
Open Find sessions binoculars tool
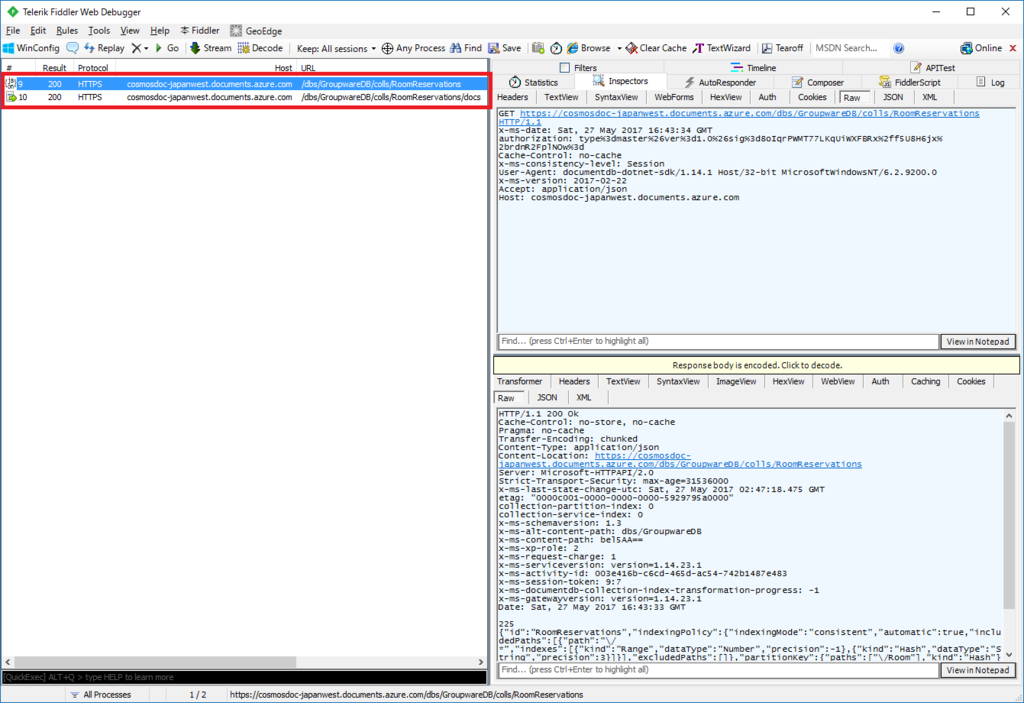coord(466,48)
